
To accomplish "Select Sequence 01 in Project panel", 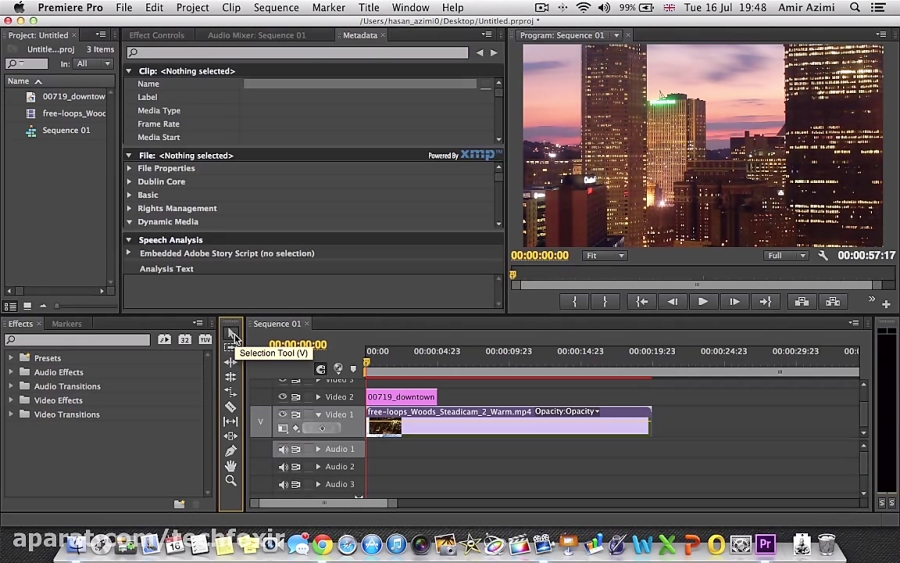I will point(66,130).
